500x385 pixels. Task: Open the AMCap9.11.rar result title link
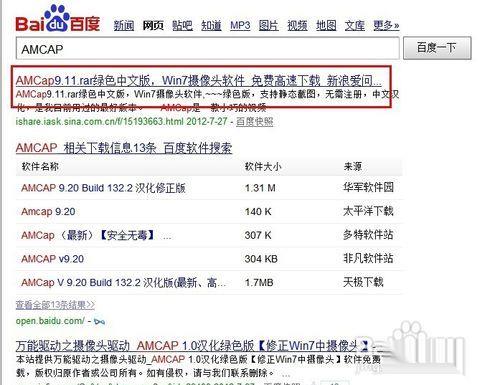click(199, 81)
